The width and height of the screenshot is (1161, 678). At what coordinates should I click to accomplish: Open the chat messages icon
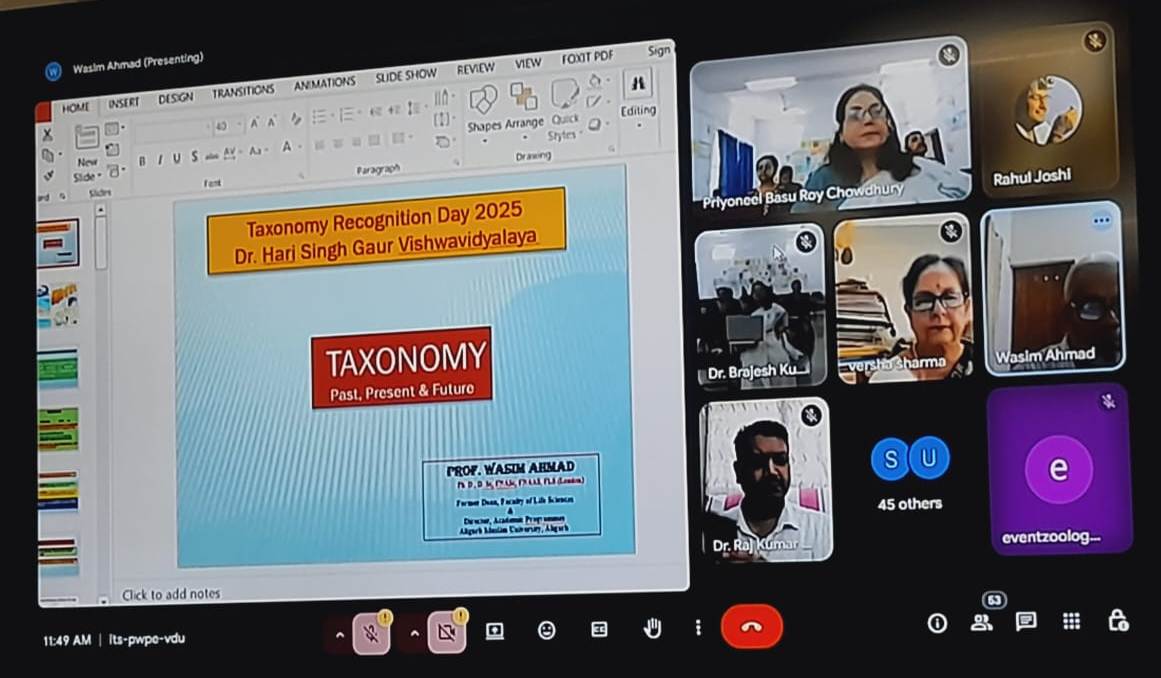(x=1025, y=622)
